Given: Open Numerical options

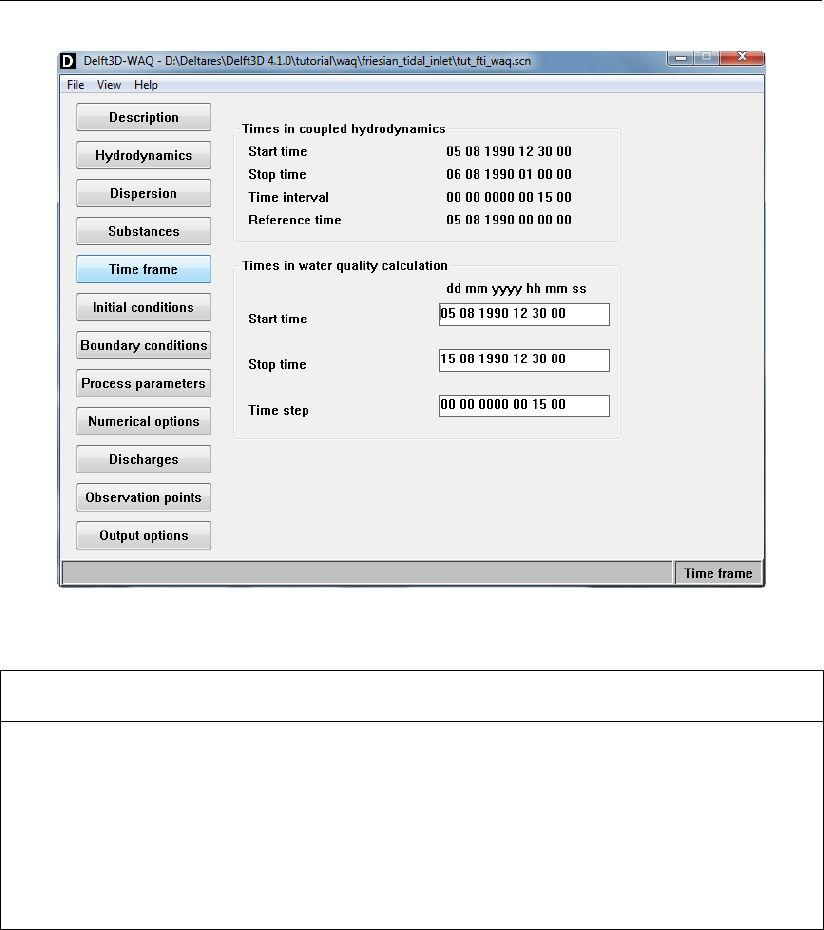Looking at the screenshot, I should pos(144,421).
